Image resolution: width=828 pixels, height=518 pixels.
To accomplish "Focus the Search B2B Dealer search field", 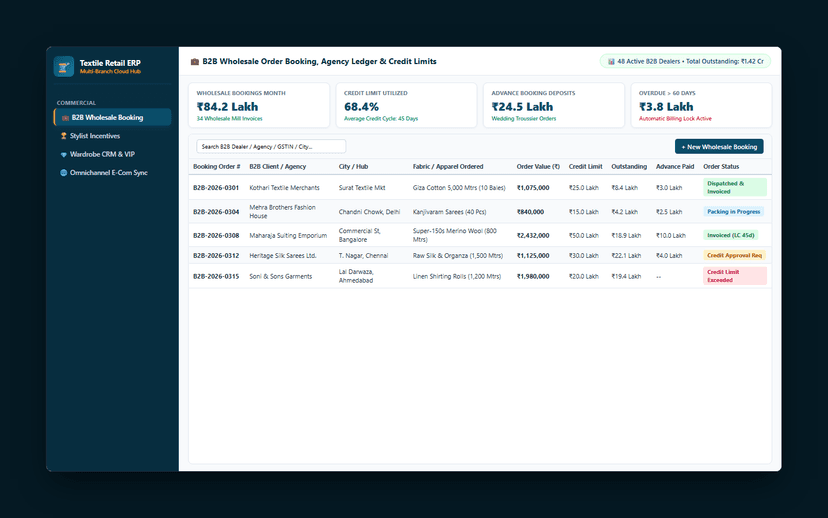I will tap(271, 146).
